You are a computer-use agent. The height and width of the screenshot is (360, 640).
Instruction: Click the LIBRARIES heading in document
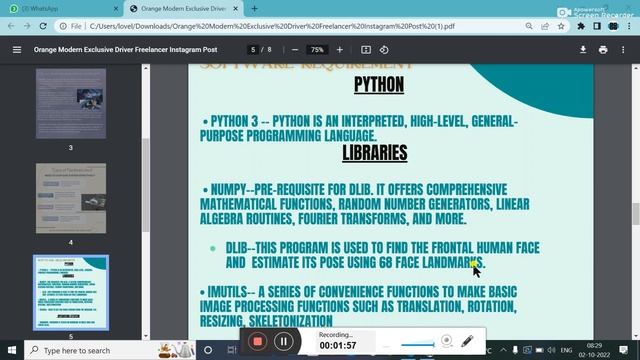pos(375,153)
